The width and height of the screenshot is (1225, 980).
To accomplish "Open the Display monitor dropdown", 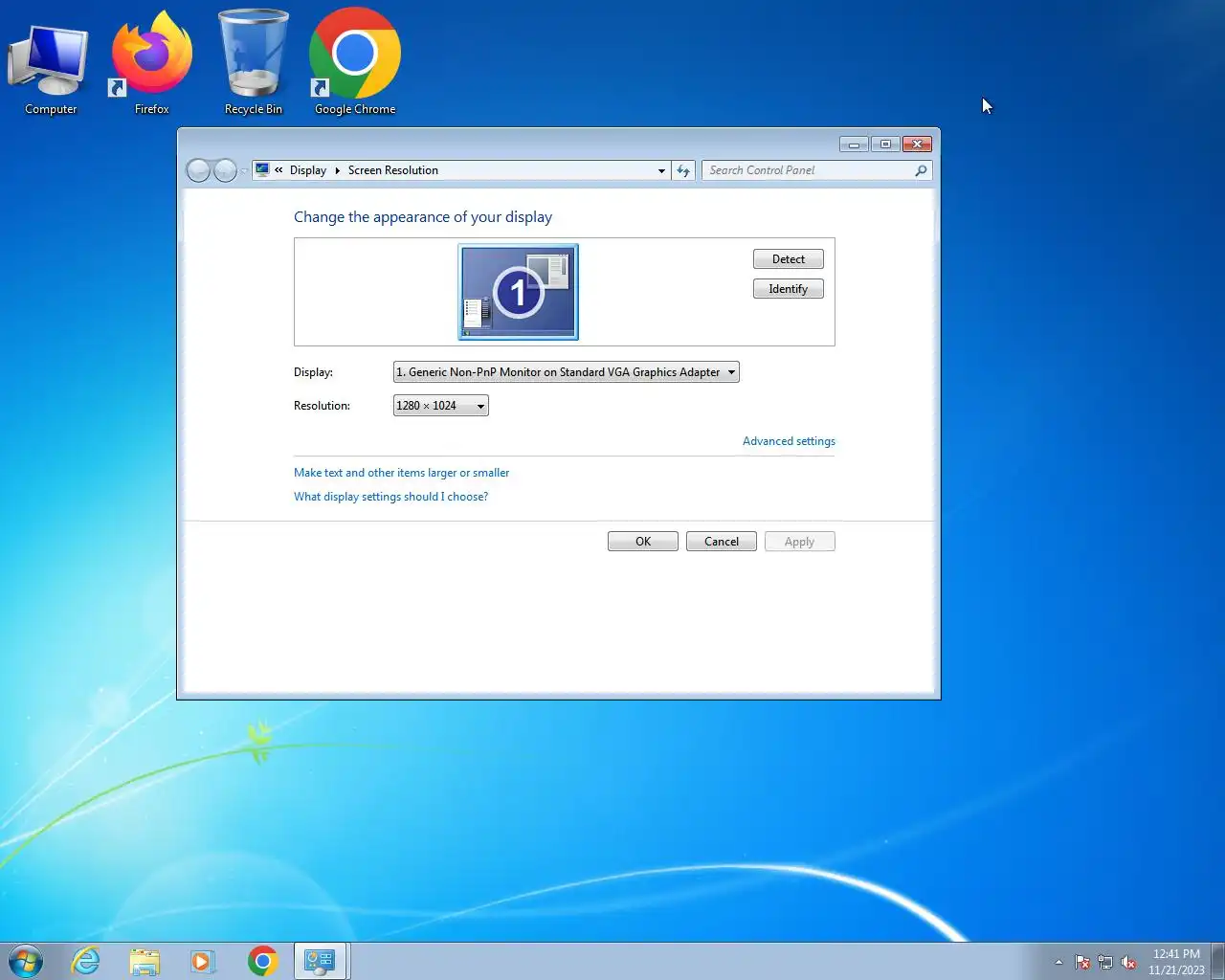I will pyautogui.click(x=566, y=372).
